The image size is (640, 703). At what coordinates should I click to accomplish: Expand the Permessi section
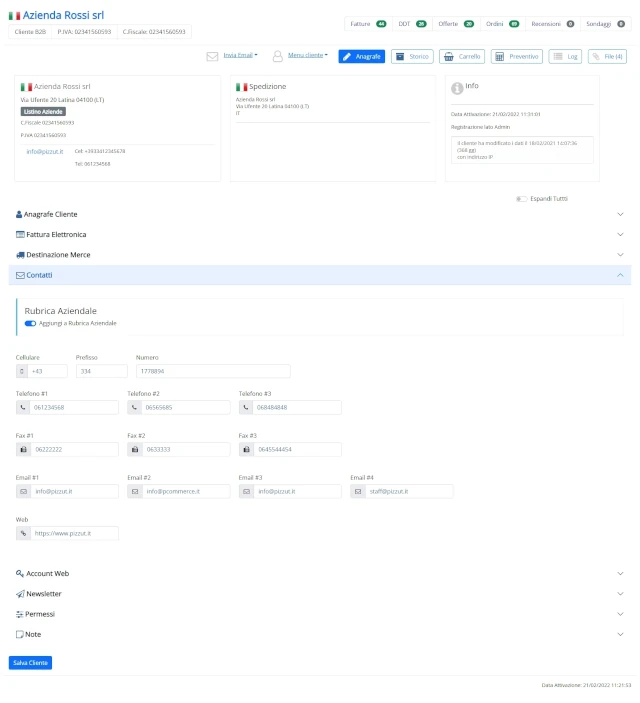[x=320, y=614]
